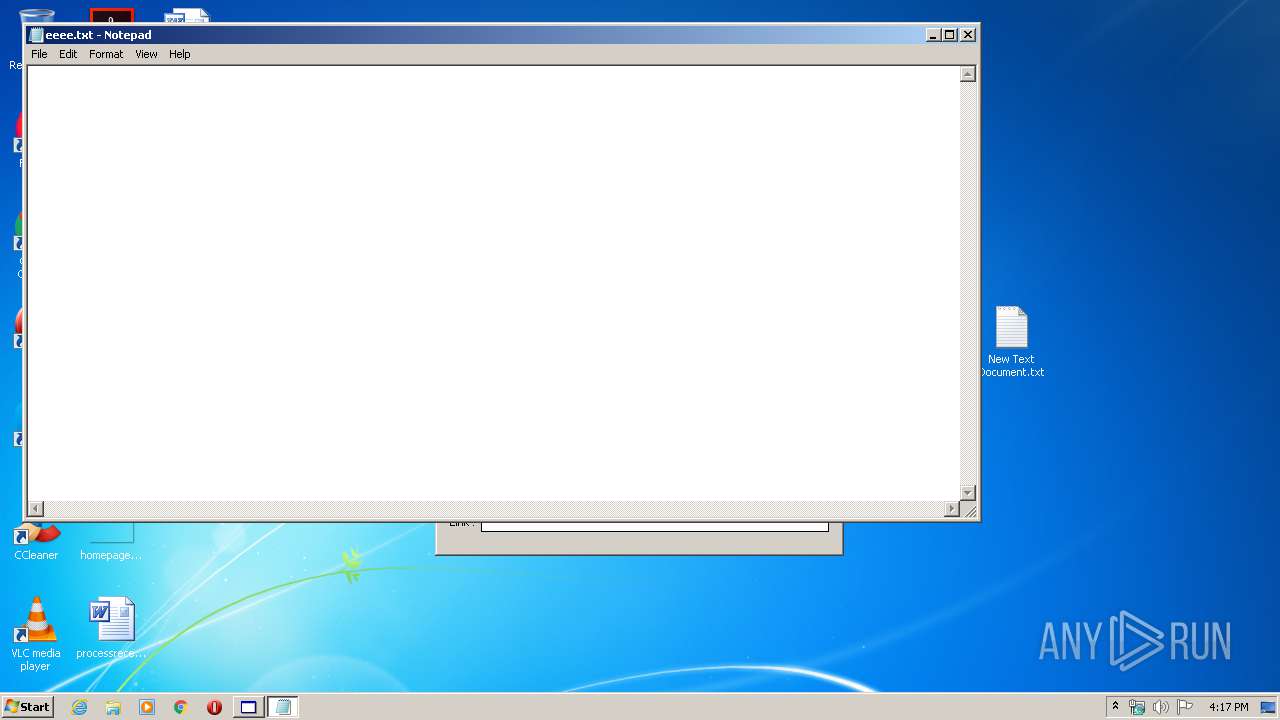
Task: Select the CCleaner desktop shortcut
Action: click(36, 542)
